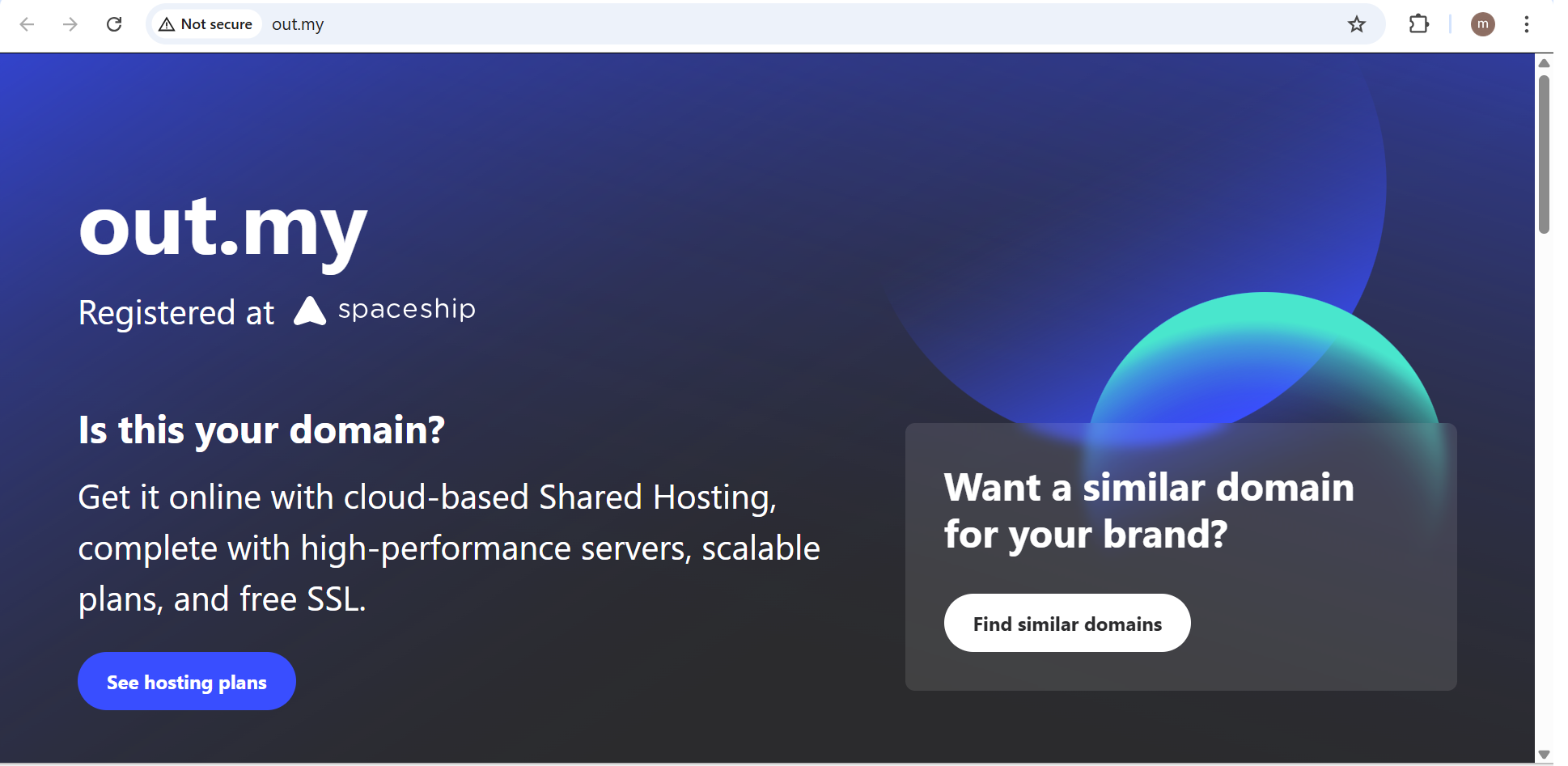Click the Find similar domains button
Viewport: 1568px width, 766px height.
(x=1067, y=623)
